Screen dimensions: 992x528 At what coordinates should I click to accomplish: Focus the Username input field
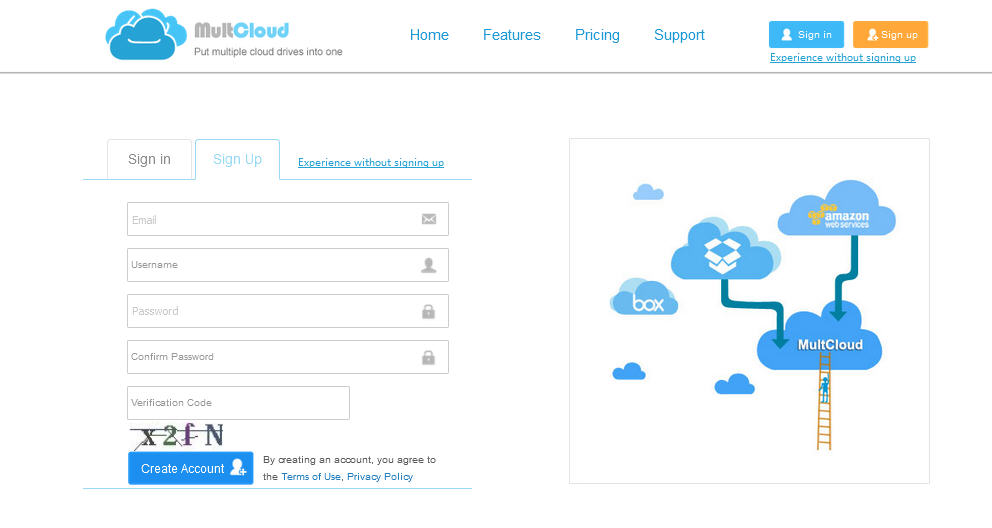click(288, 265)
